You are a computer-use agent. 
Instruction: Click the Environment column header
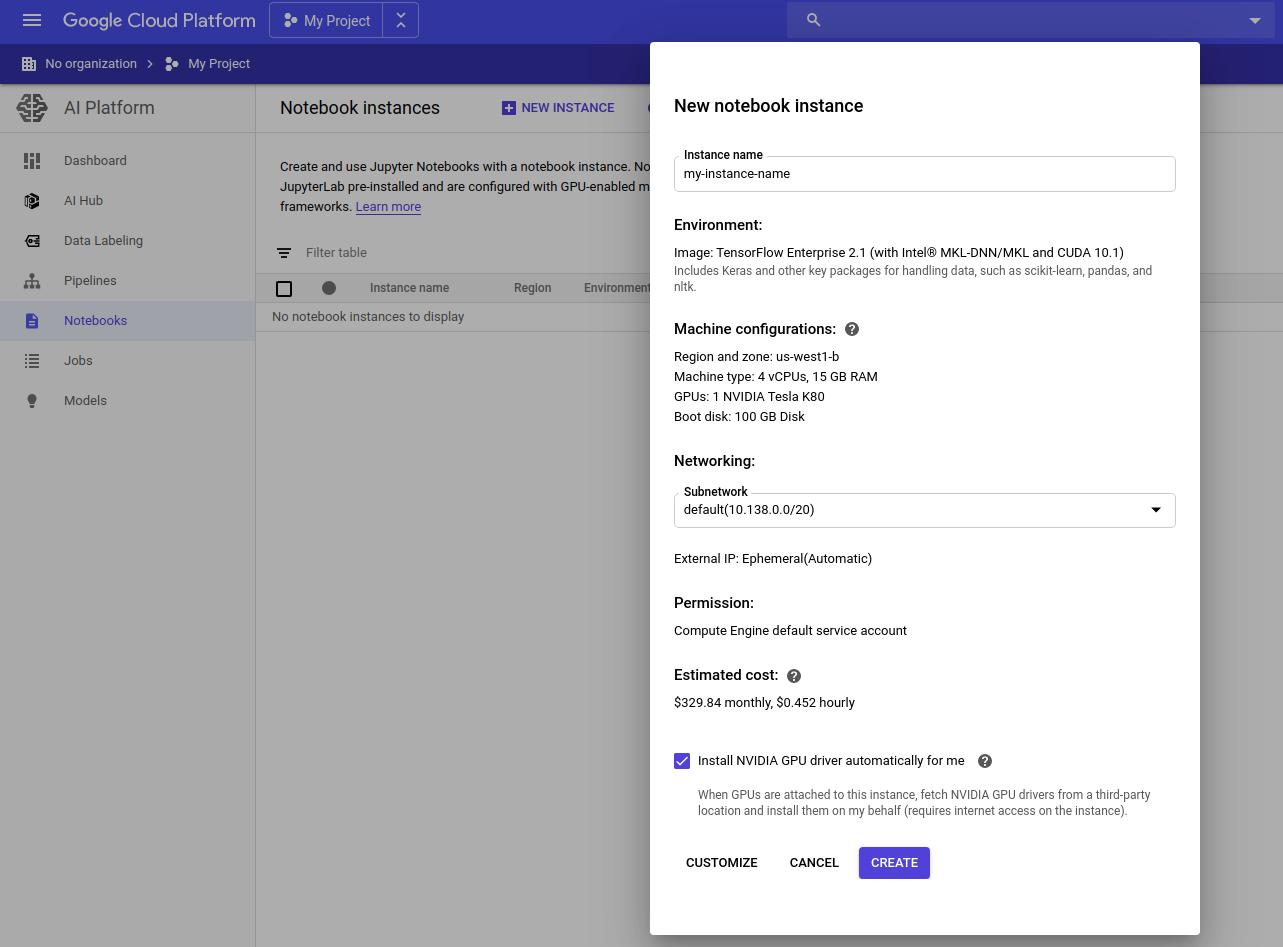617,288
